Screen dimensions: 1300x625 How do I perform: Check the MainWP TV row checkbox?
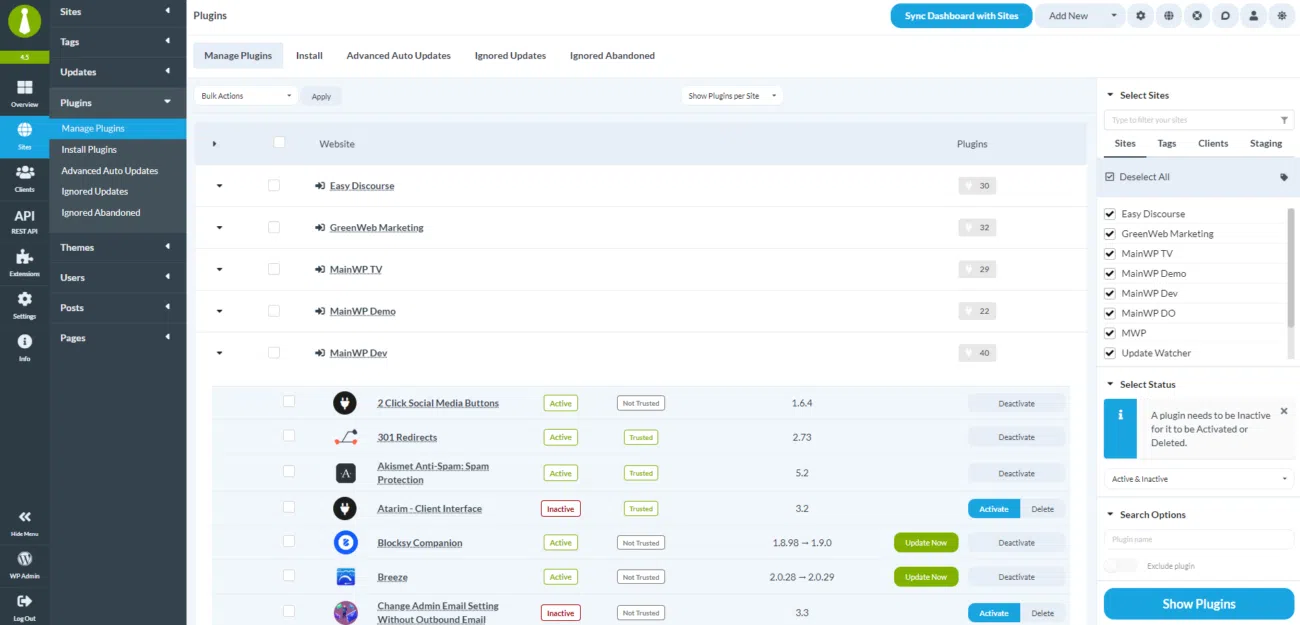tap(274, 269)
